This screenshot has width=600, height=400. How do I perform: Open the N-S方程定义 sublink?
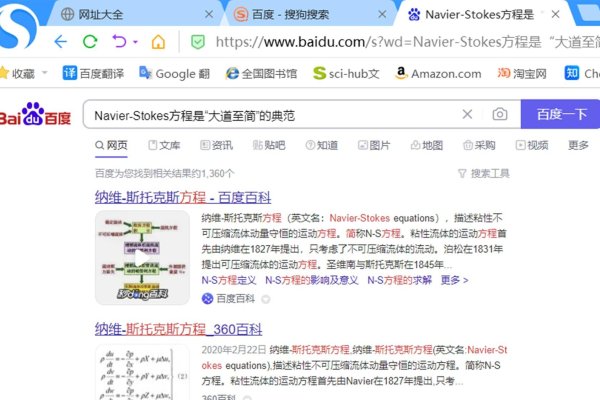click(x=229, y=280)
